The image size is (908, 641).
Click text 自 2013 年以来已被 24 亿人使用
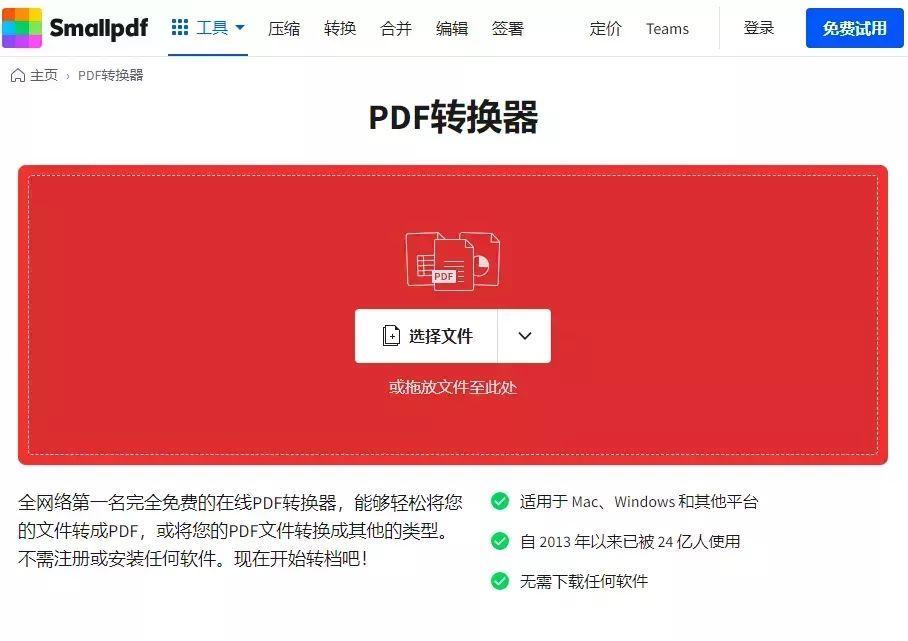(x=630, y=541)
